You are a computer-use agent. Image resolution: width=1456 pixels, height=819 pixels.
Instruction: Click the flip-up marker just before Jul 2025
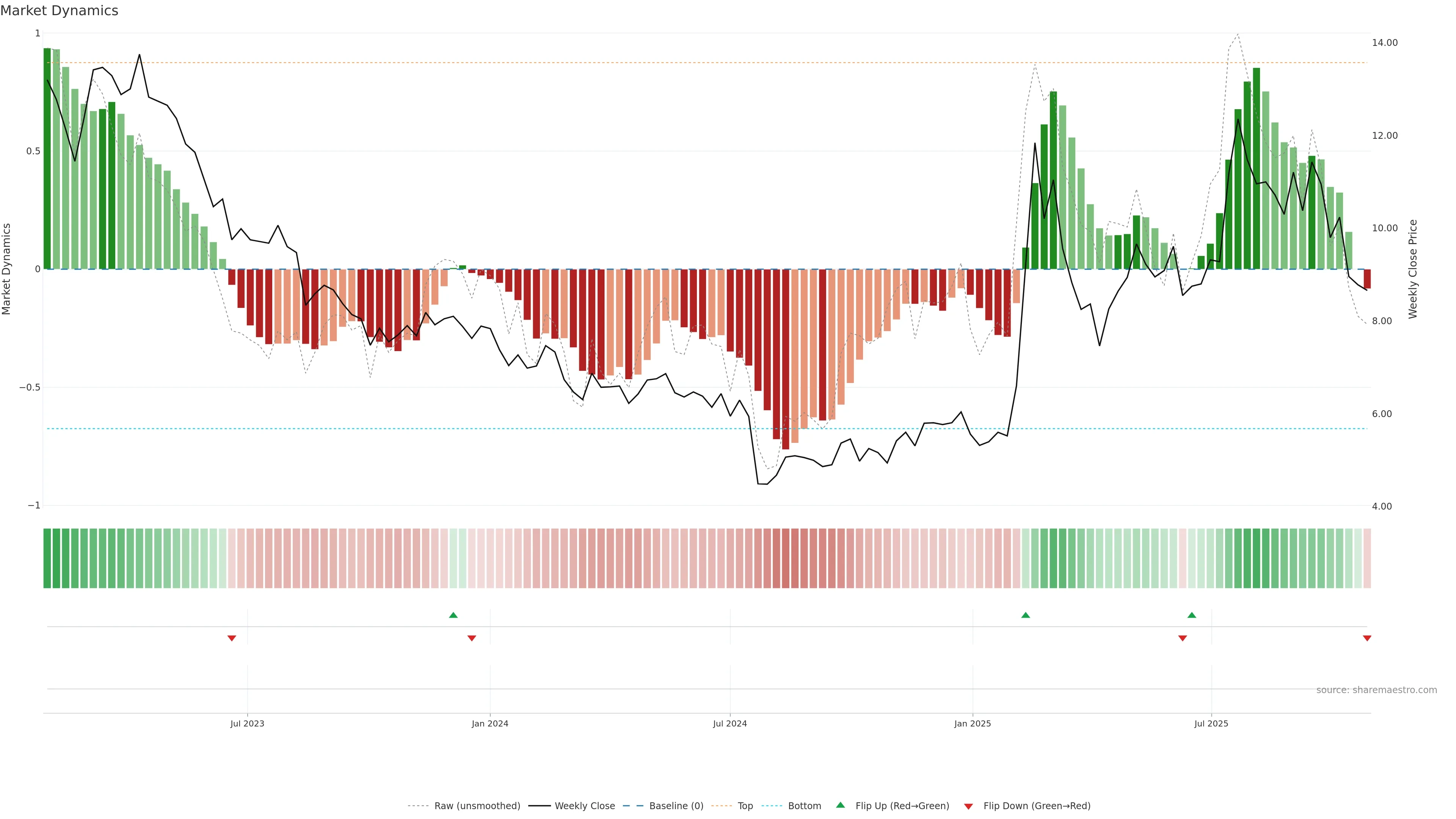pos(1191,615)
